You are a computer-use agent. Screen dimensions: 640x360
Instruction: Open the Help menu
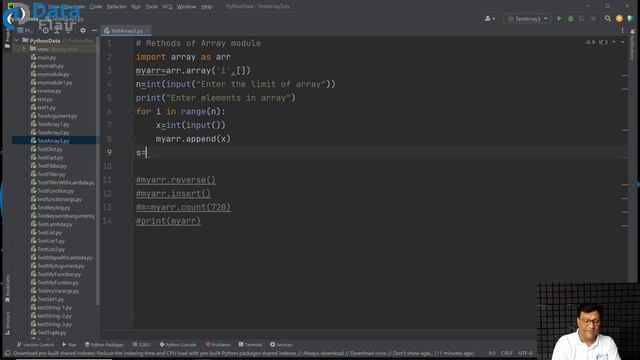pos(207,7)
